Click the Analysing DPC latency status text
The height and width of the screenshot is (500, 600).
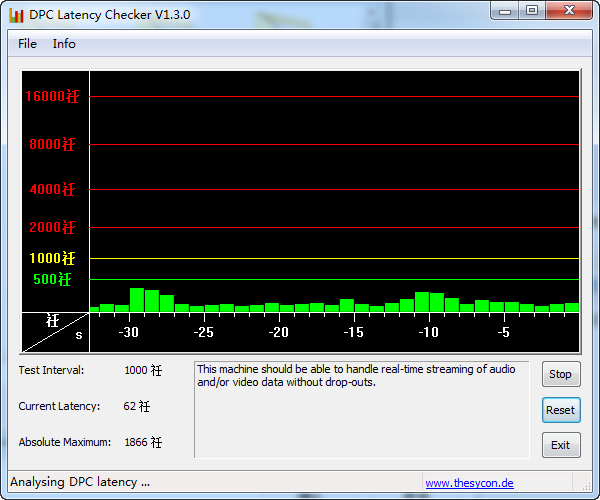80,482
